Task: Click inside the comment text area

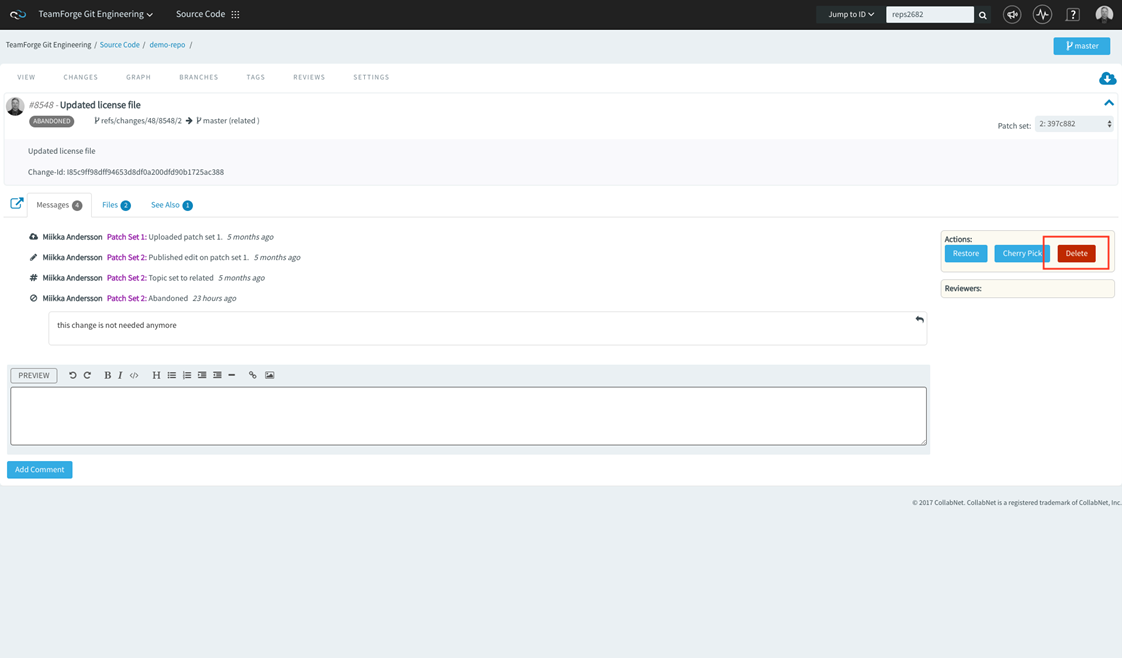Action: [x=468, y=416]
